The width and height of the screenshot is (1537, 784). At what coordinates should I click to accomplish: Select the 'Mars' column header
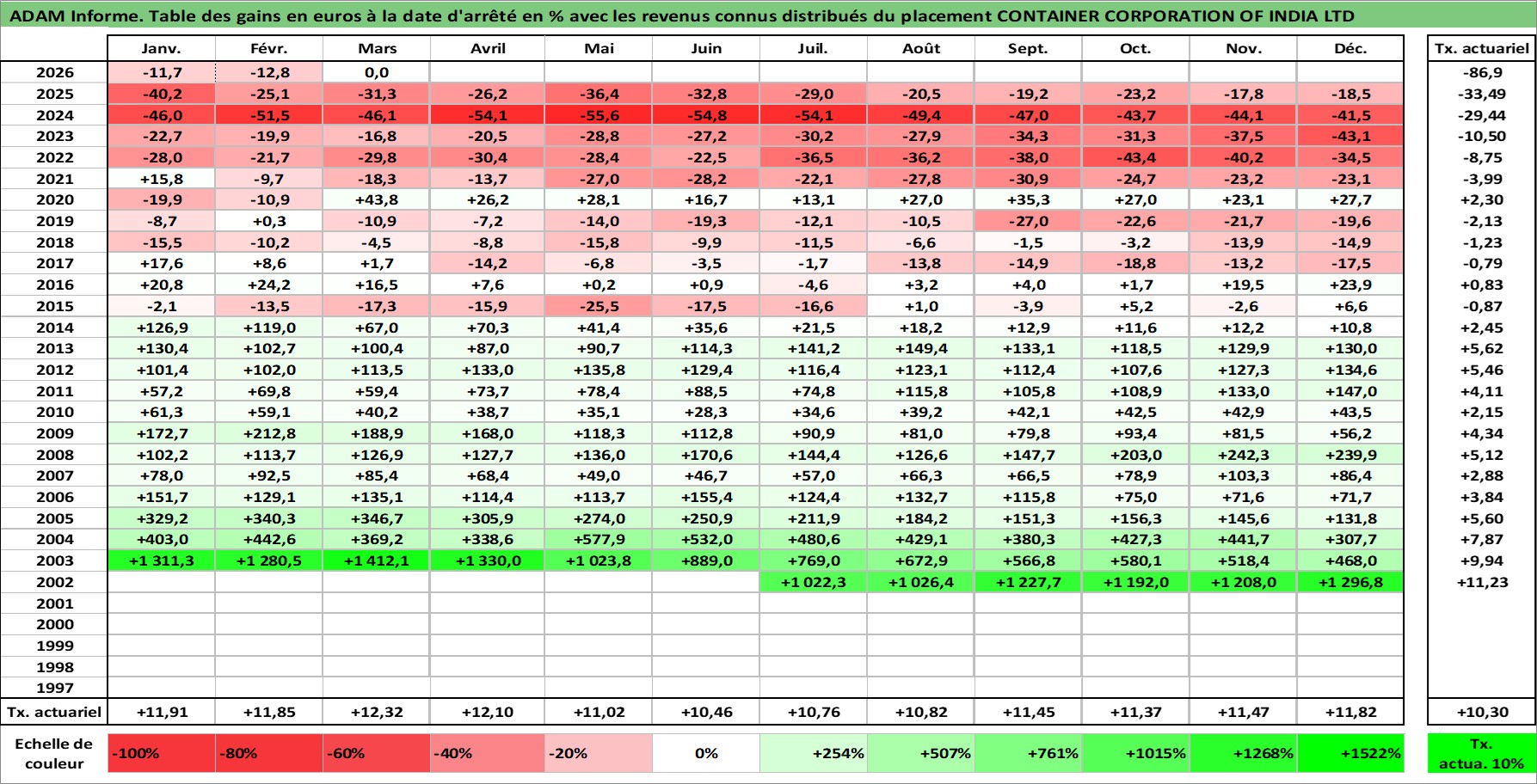pos(376,48)
